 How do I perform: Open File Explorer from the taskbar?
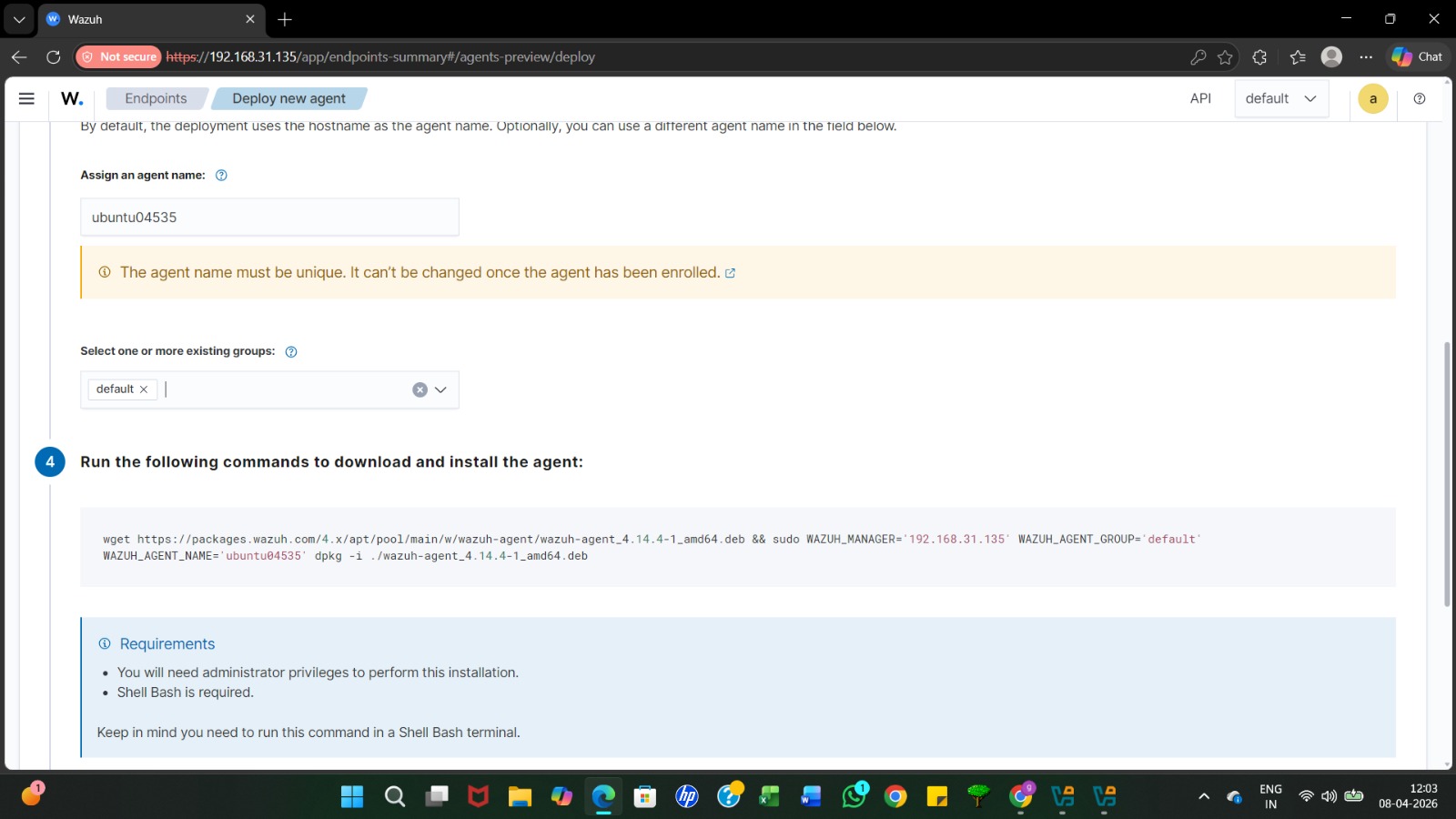tap(520, 797)
